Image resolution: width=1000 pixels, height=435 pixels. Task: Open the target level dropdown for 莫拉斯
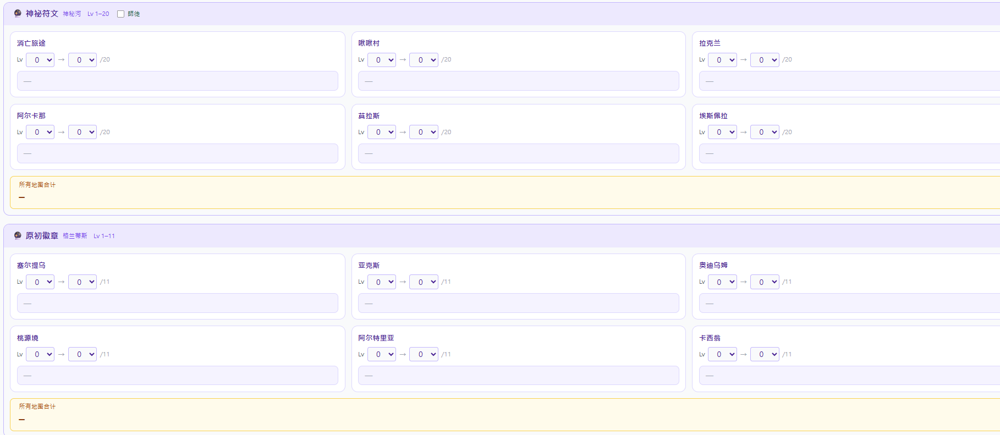pos(423,132)
